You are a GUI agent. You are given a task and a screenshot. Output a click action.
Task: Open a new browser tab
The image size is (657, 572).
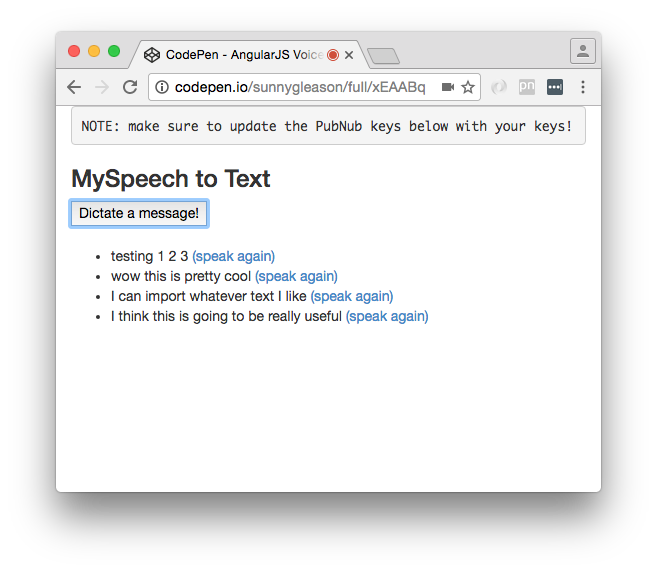(x=383, y=56)
